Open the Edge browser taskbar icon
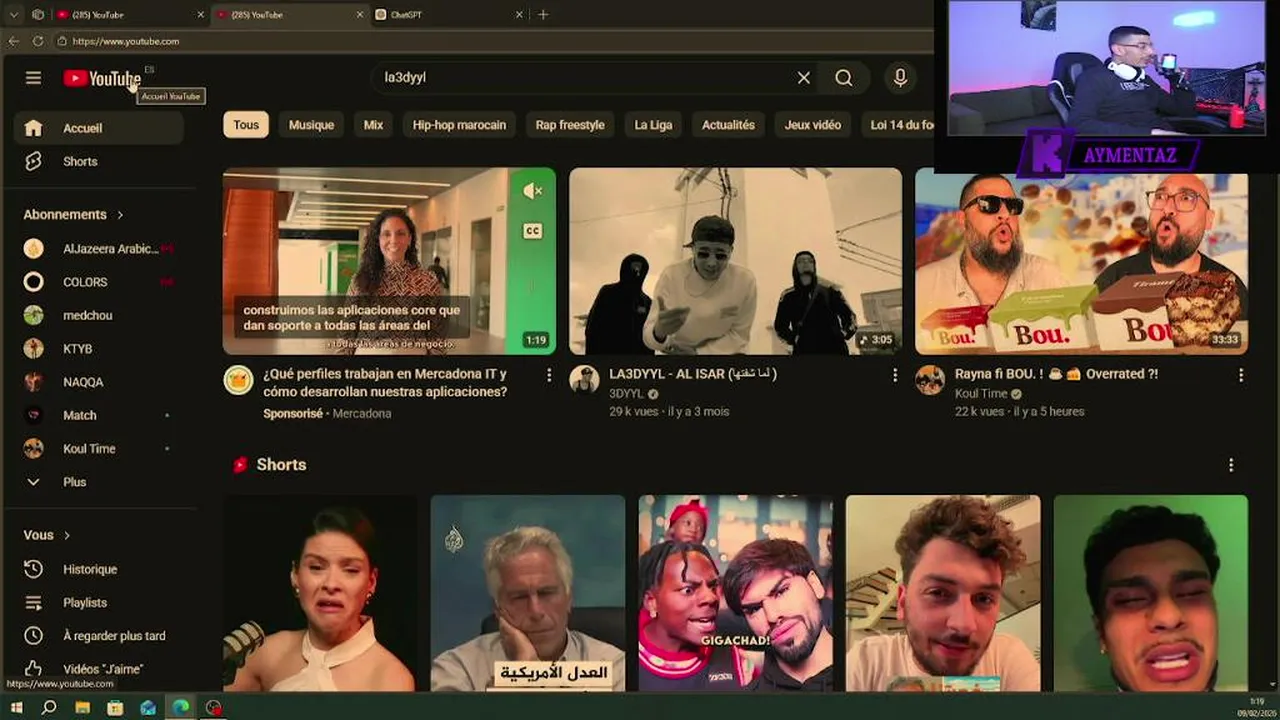Viewport: 1280px width, 720px height. tap(180, 707)
